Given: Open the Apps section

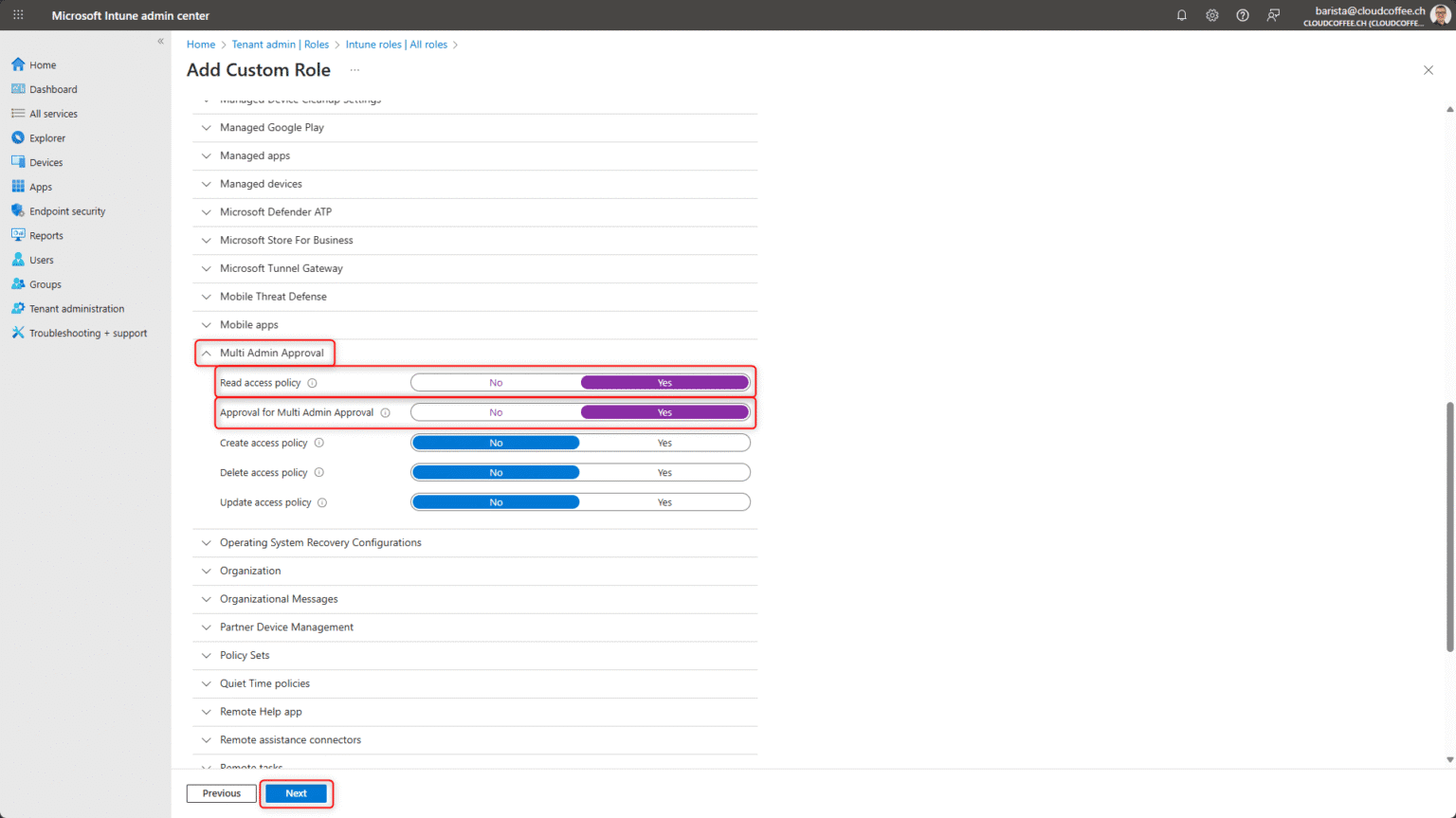Looking at the screenshot, I should [x=43, y=186].
